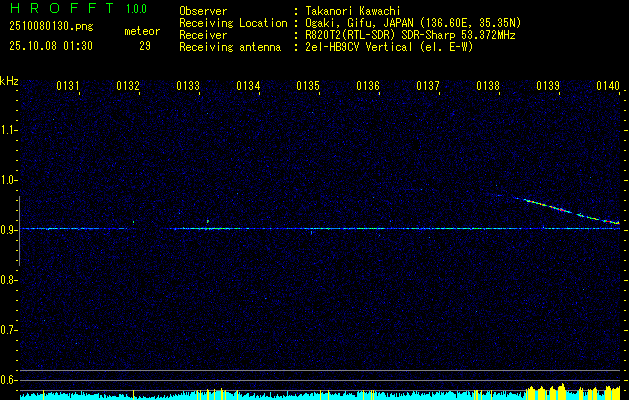Click the 1.1 kHz axis label
This screenshot has height=400, width=629.
pyautogui.click(x=8, y=130)
